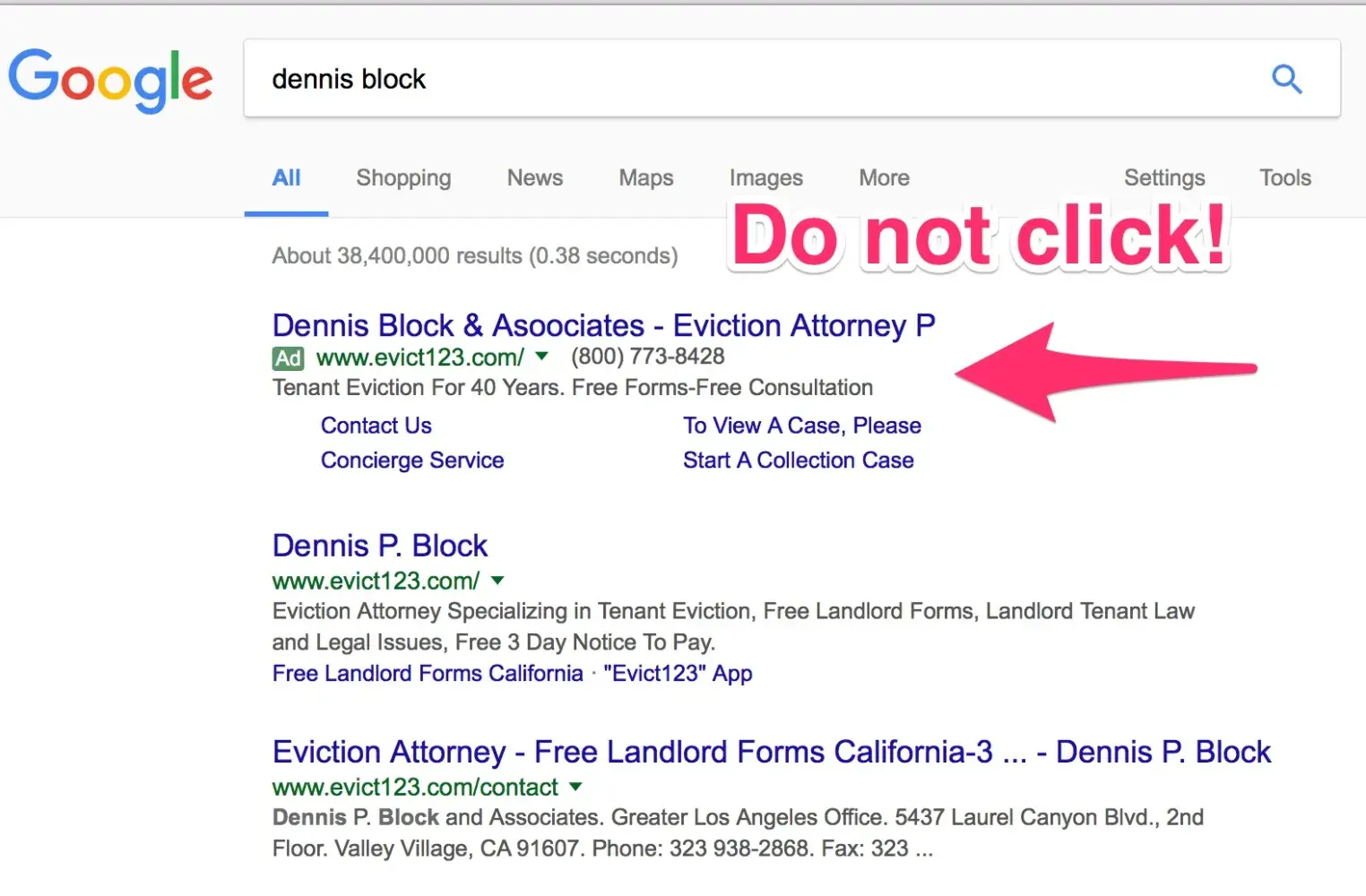Click the green Ad badge

[288, 358]
